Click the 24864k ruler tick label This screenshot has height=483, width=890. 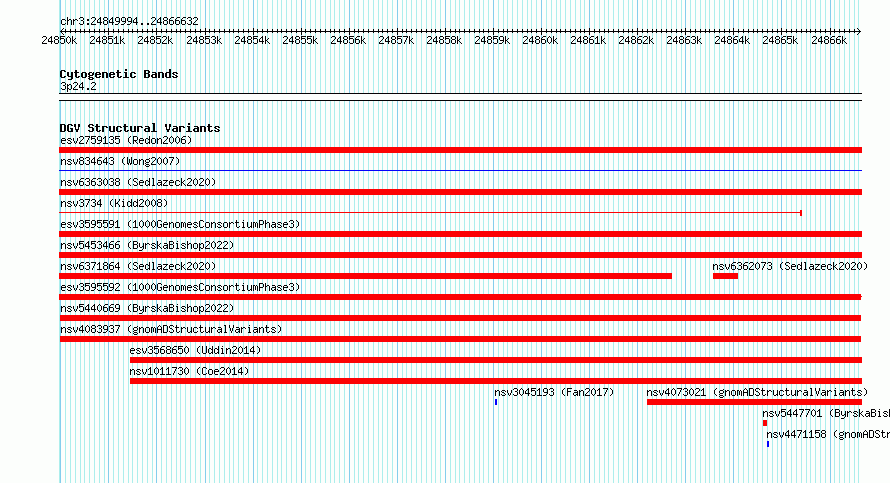pos(732,40)
